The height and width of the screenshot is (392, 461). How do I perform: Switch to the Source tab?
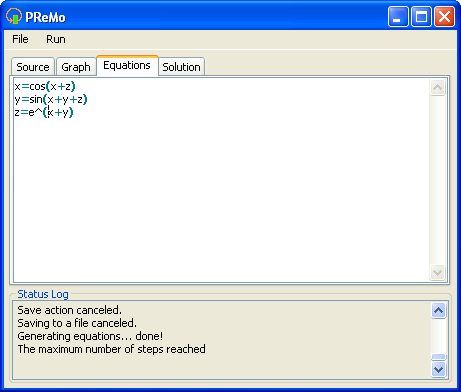33,67
